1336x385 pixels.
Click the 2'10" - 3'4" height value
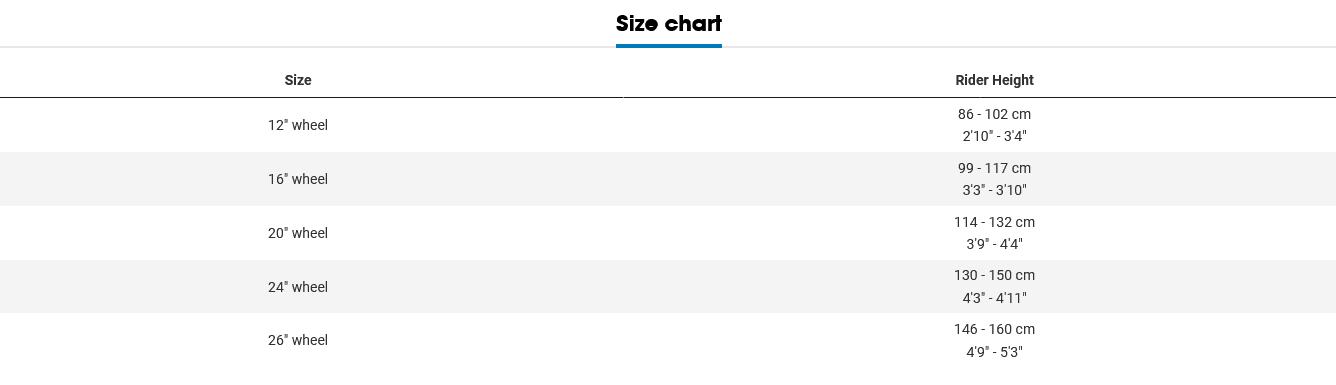point(994,136)
